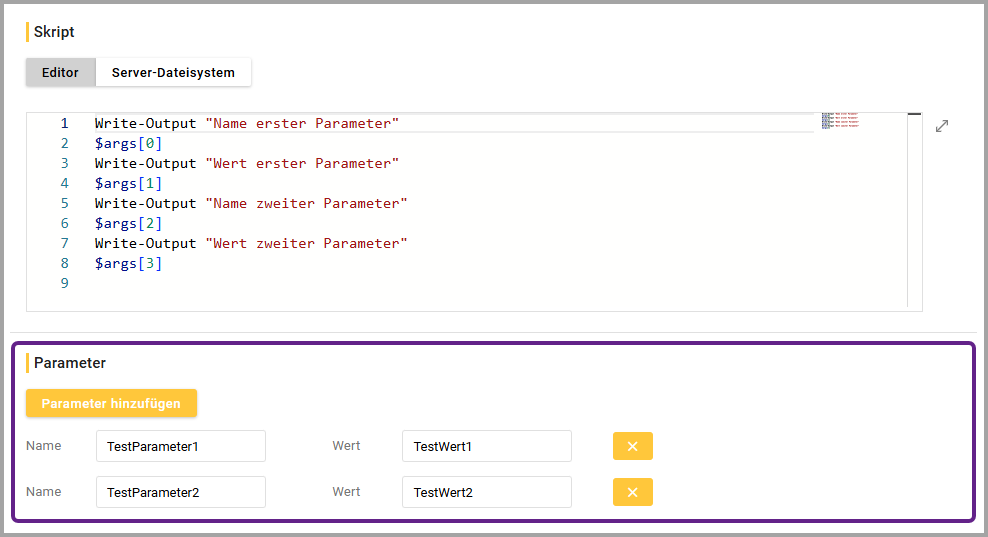Click line number 1 in the editor
988x537 pixels.
click(x=64, y=124)
